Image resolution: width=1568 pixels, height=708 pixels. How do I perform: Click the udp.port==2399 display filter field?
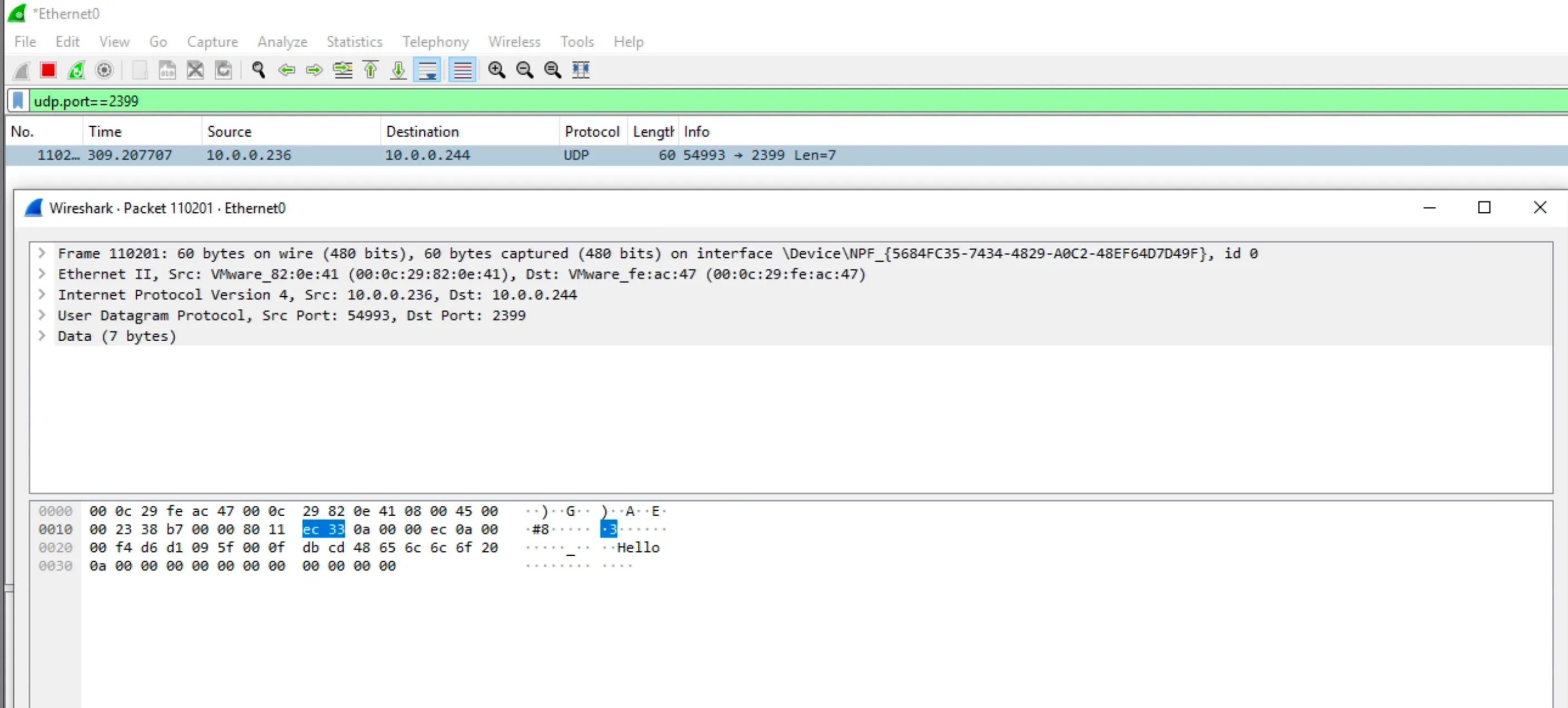point(797,101)
